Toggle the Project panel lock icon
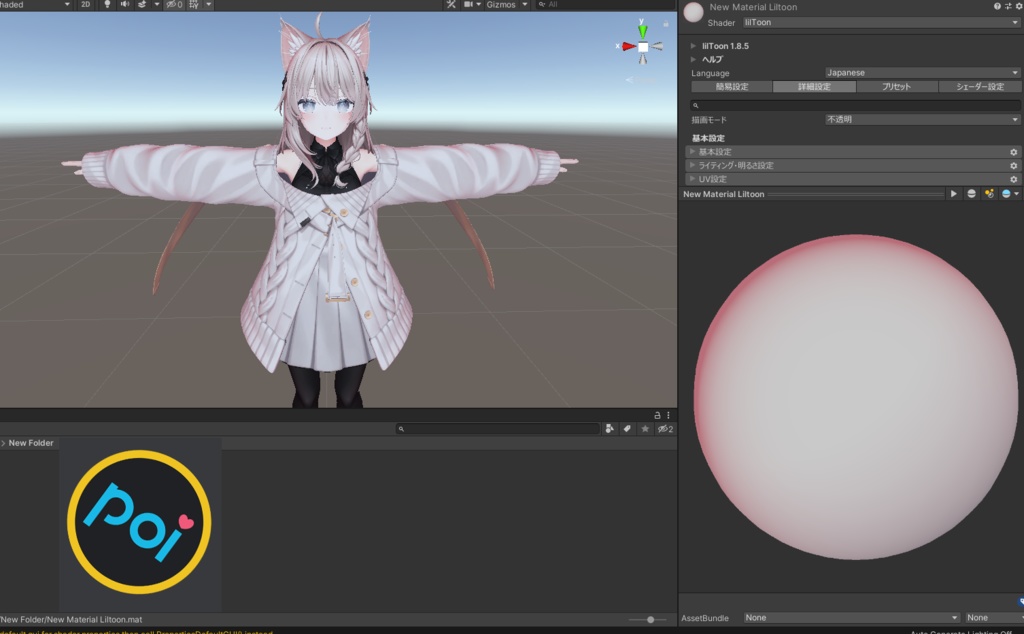Image resolution: width=1024 pixels, height=634 pixels. [x=657, y=415]
